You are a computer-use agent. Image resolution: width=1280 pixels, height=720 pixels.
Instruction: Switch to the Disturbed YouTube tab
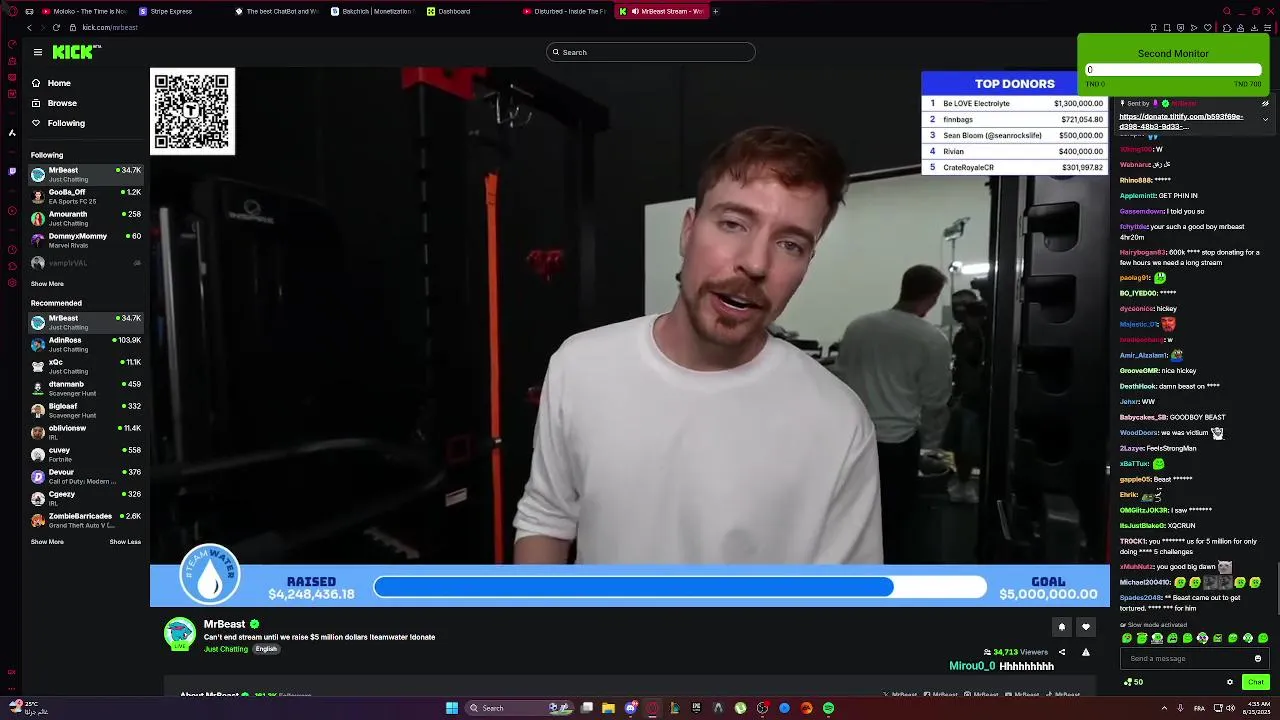(564, 11)
